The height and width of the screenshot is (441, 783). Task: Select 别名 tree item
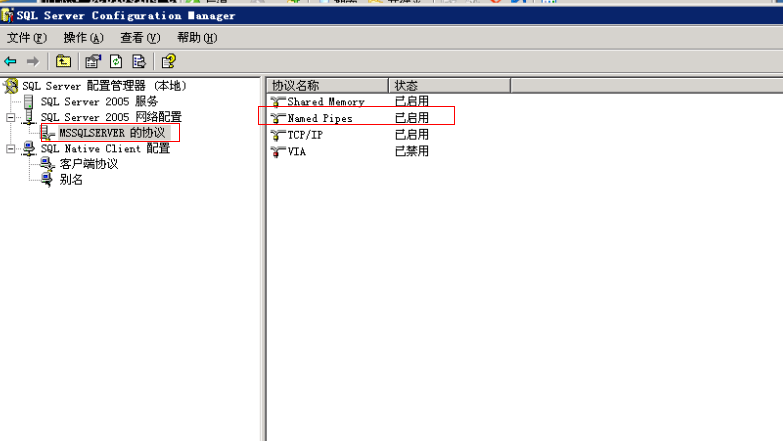(x=71, y=179)
